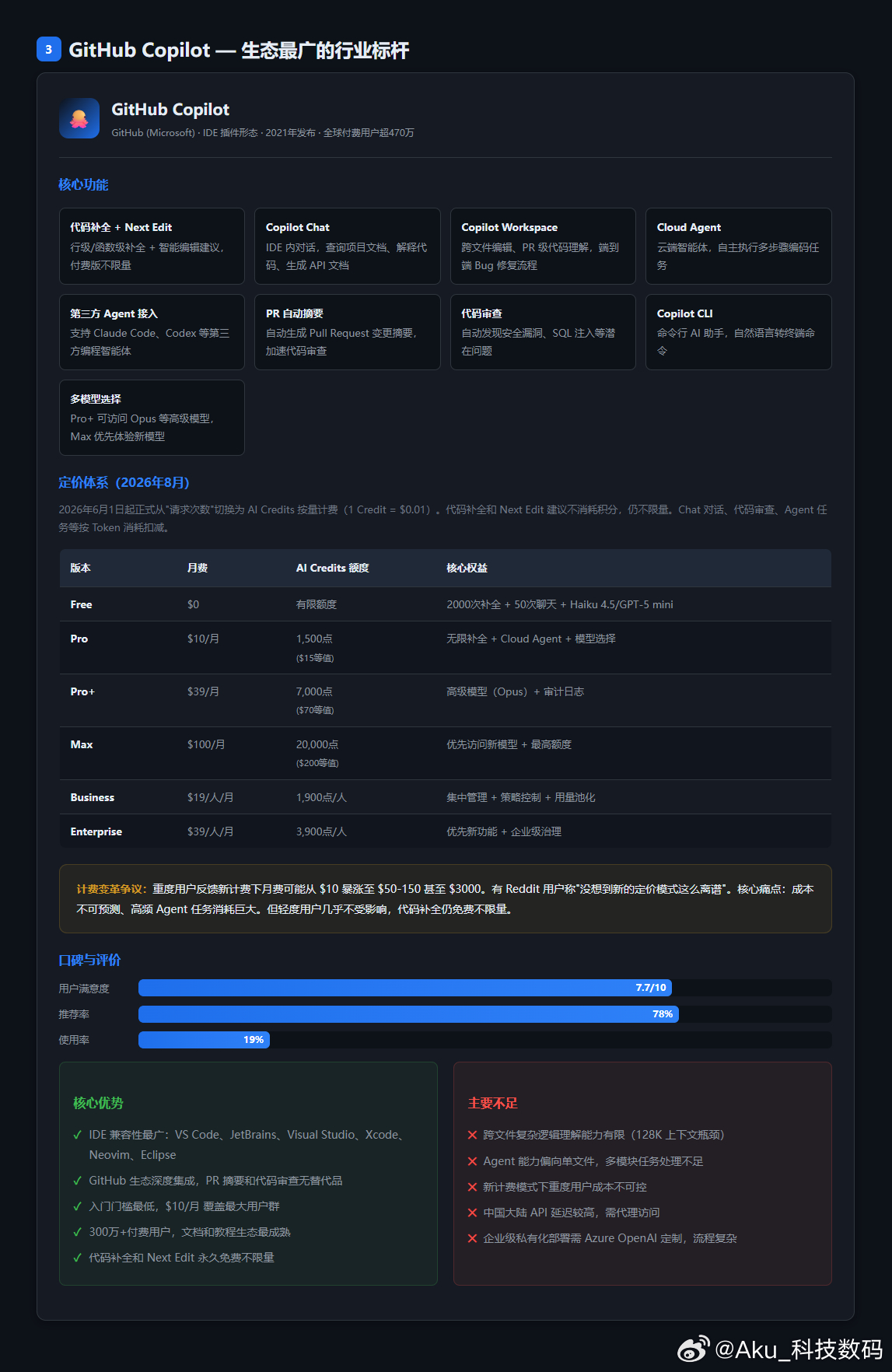The width and height of the screenshot is (892, 1372).
Task: Click checkmark beside GitHub 生态深度集成
Action: coord(78,1181)
